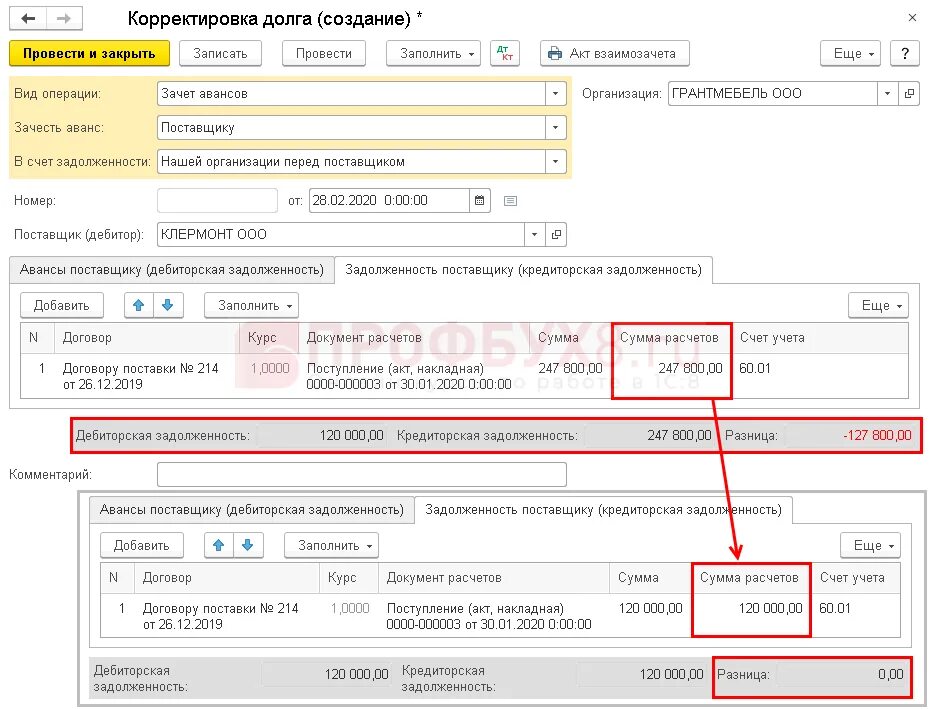Click Сумма расчетов cell 247 800,00

pos(672,376)
